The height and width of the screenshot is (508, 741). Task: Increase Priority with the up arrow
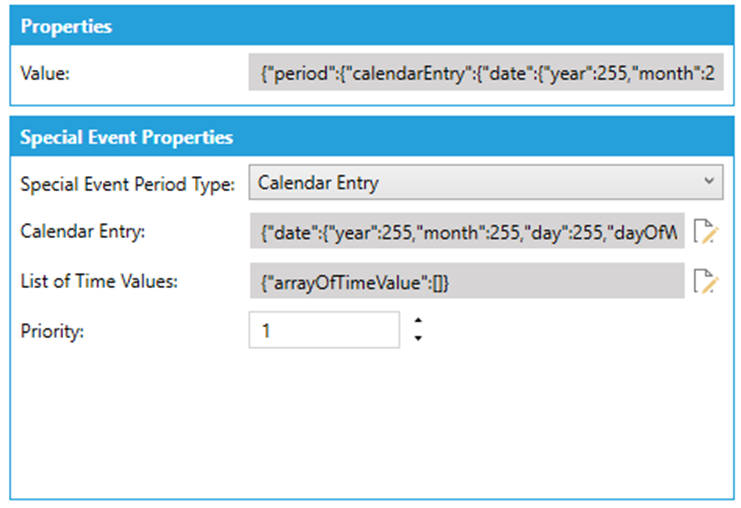pos(418,321)
